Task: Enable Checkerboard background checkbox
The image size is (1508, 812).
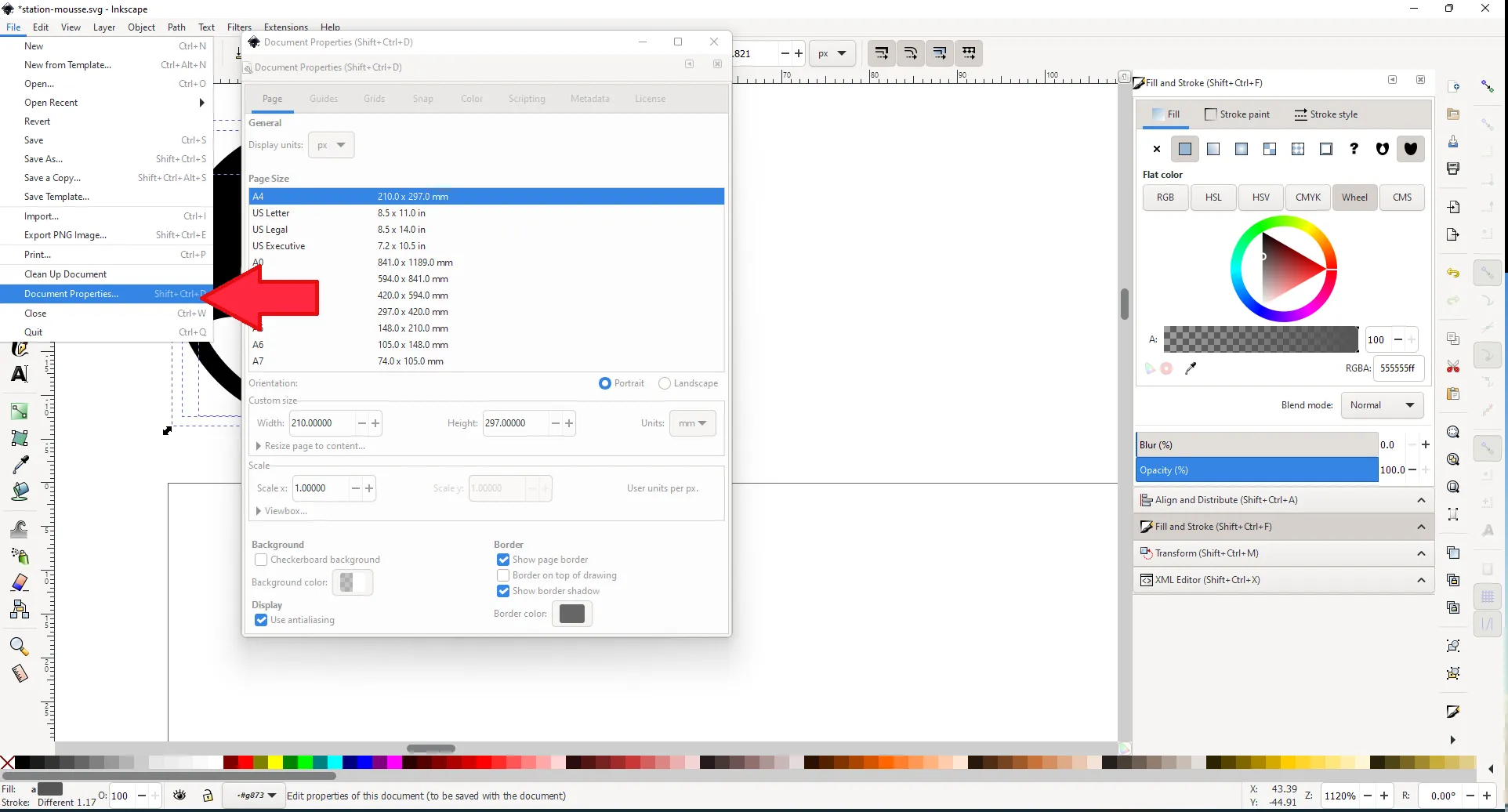Action: tap(261, 560)
